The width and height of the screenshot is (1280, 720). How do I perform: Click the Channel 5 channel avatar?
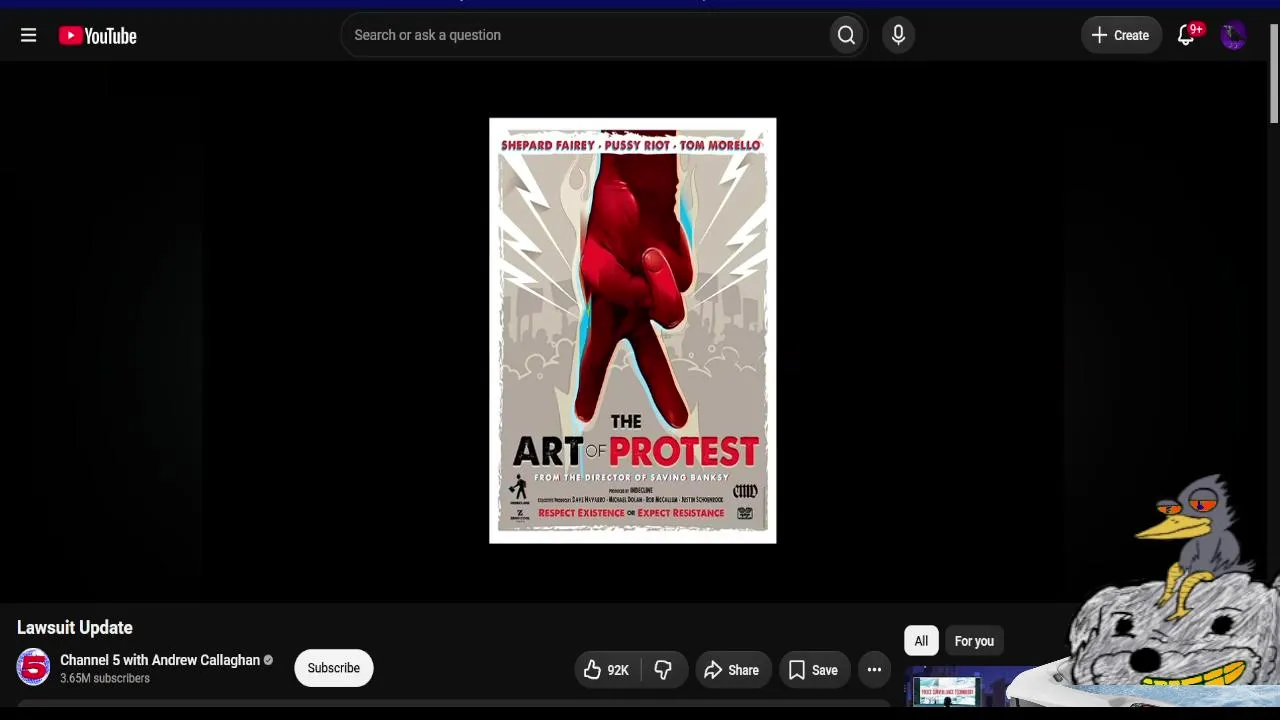[x=33, y=668]
